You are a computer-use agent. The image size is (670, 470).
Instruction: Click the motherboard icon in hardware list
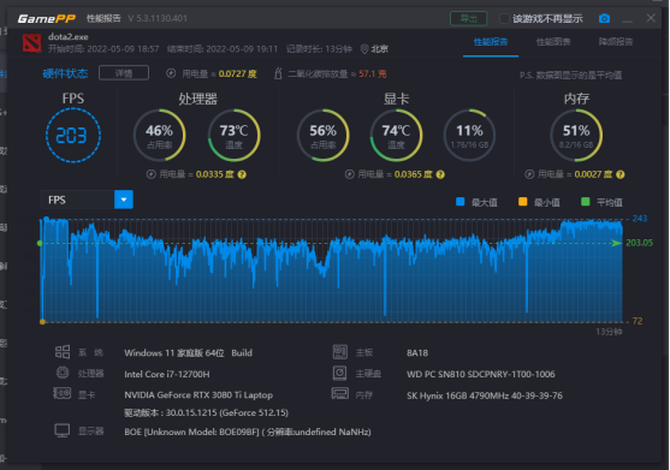point(340,352)
